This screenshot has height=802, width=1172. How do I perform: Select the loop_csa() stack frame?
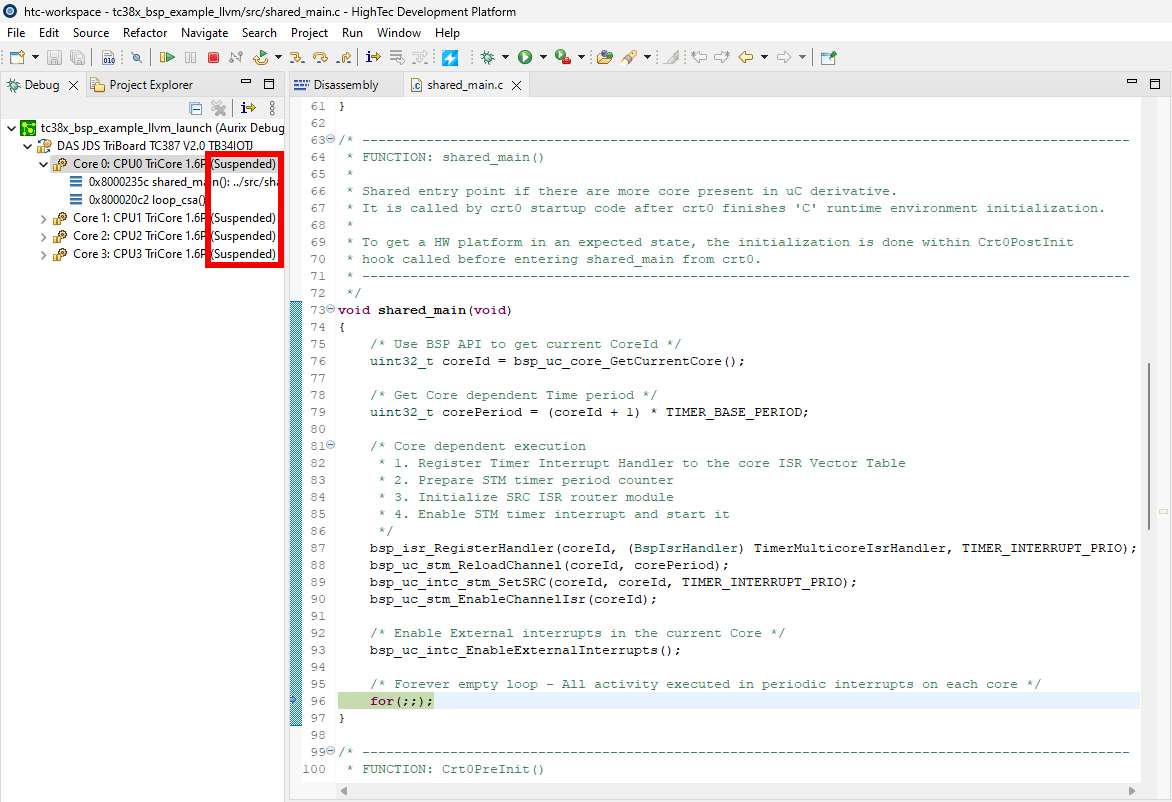click(x=147, y=200)
